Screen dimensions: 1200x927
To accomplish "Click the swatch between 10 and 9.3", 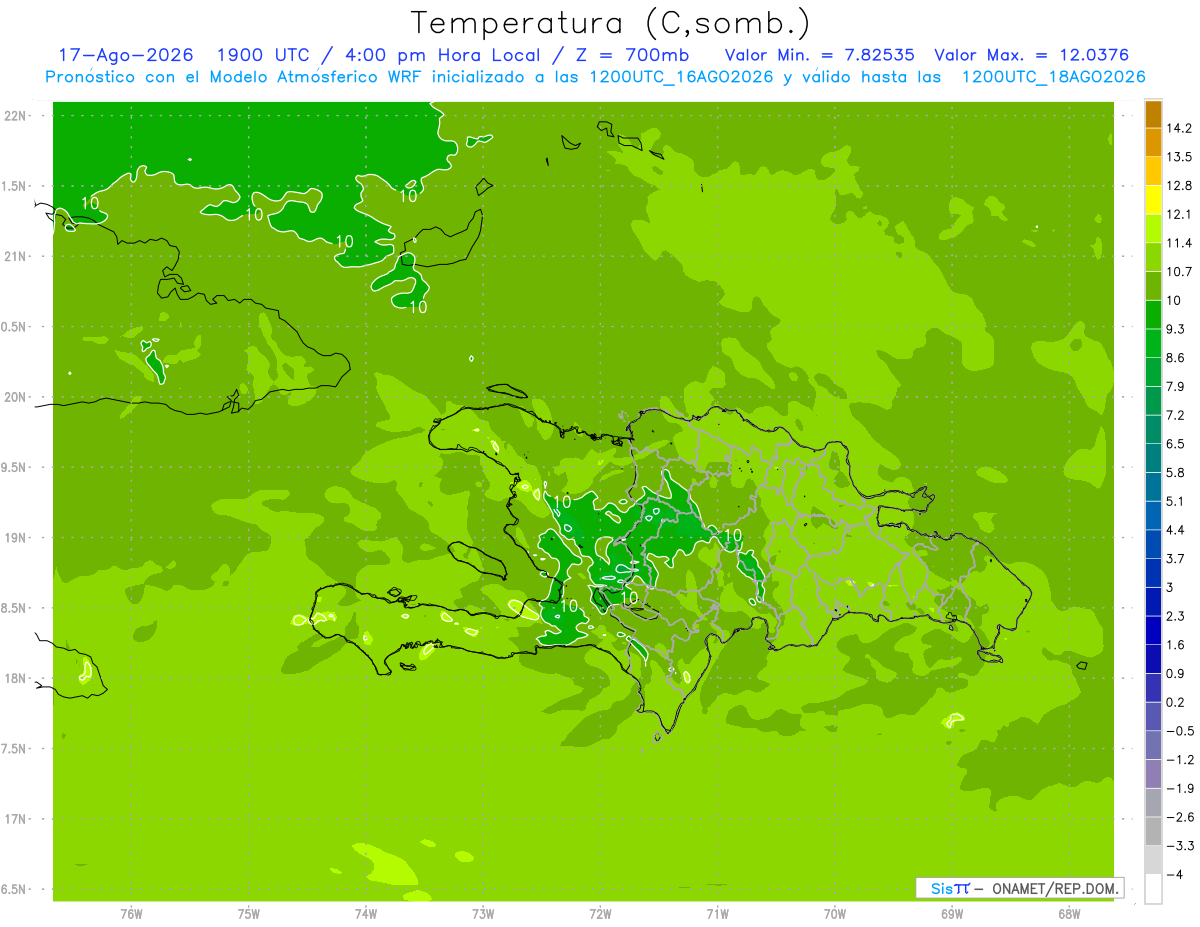I will 1153,314.
